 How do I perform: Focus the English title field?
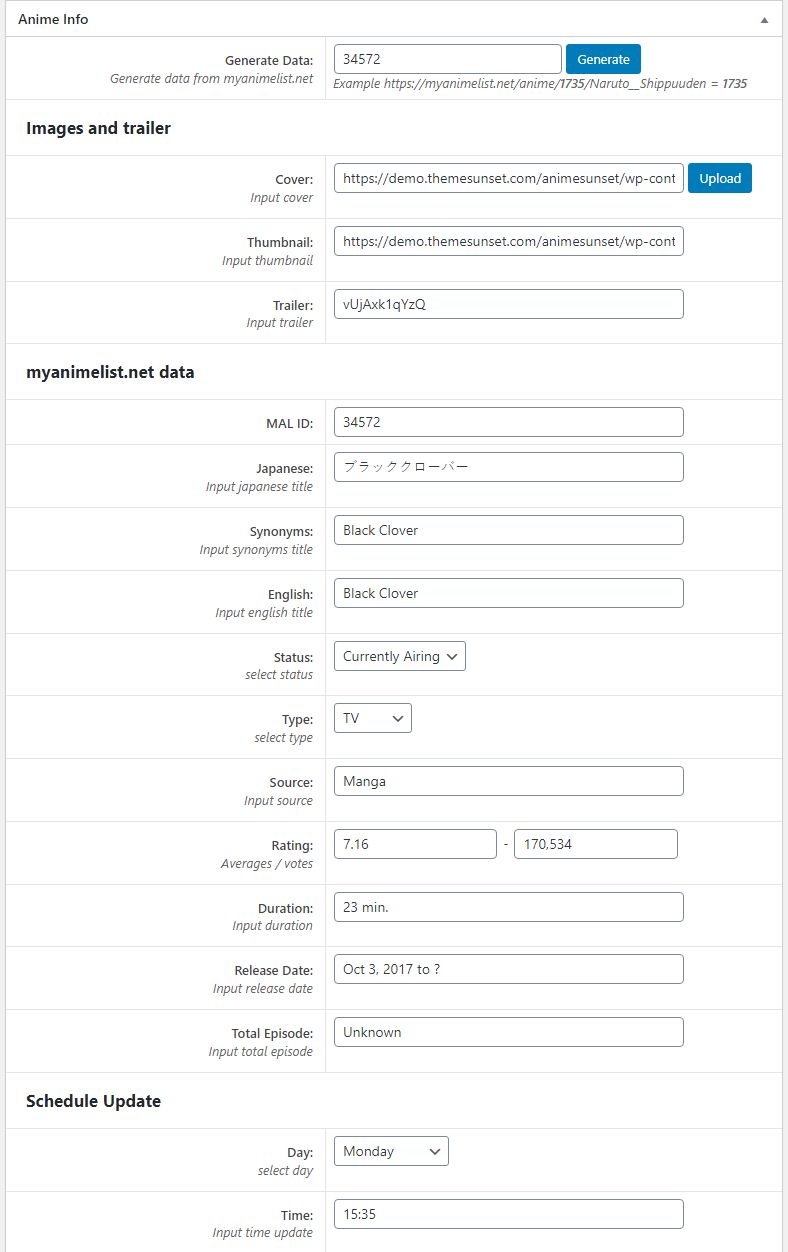508,593
